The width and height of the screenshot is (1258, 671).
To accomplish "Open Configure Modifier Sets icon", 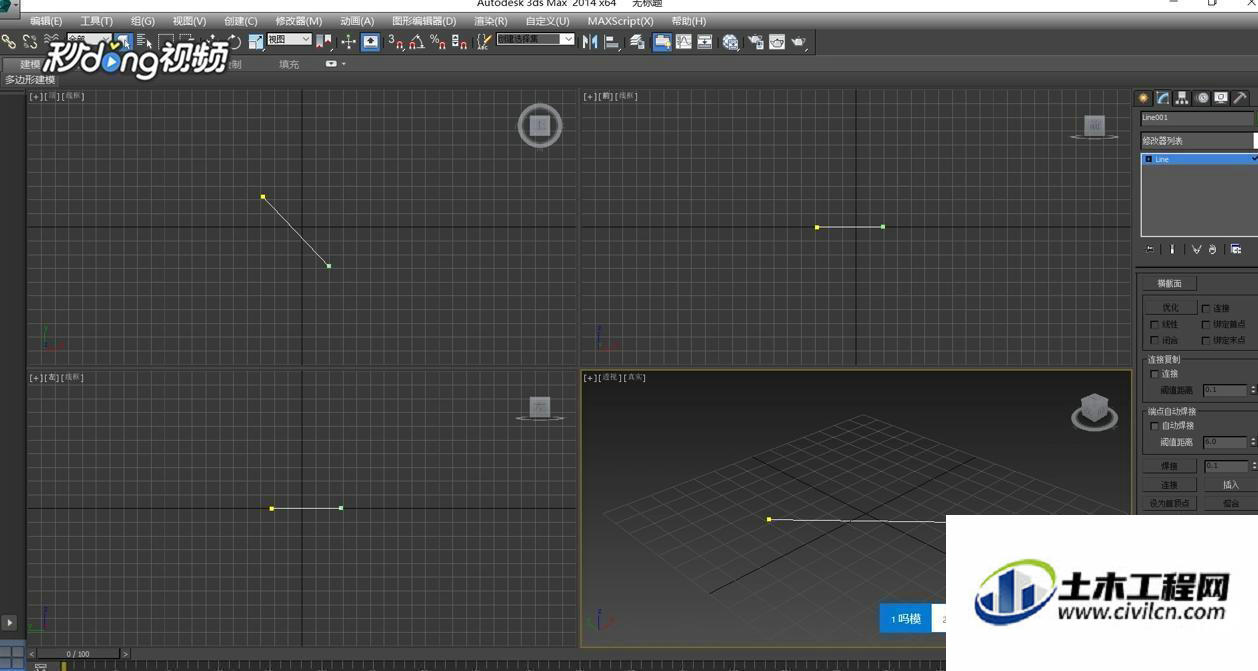I will coord(1236,249).
